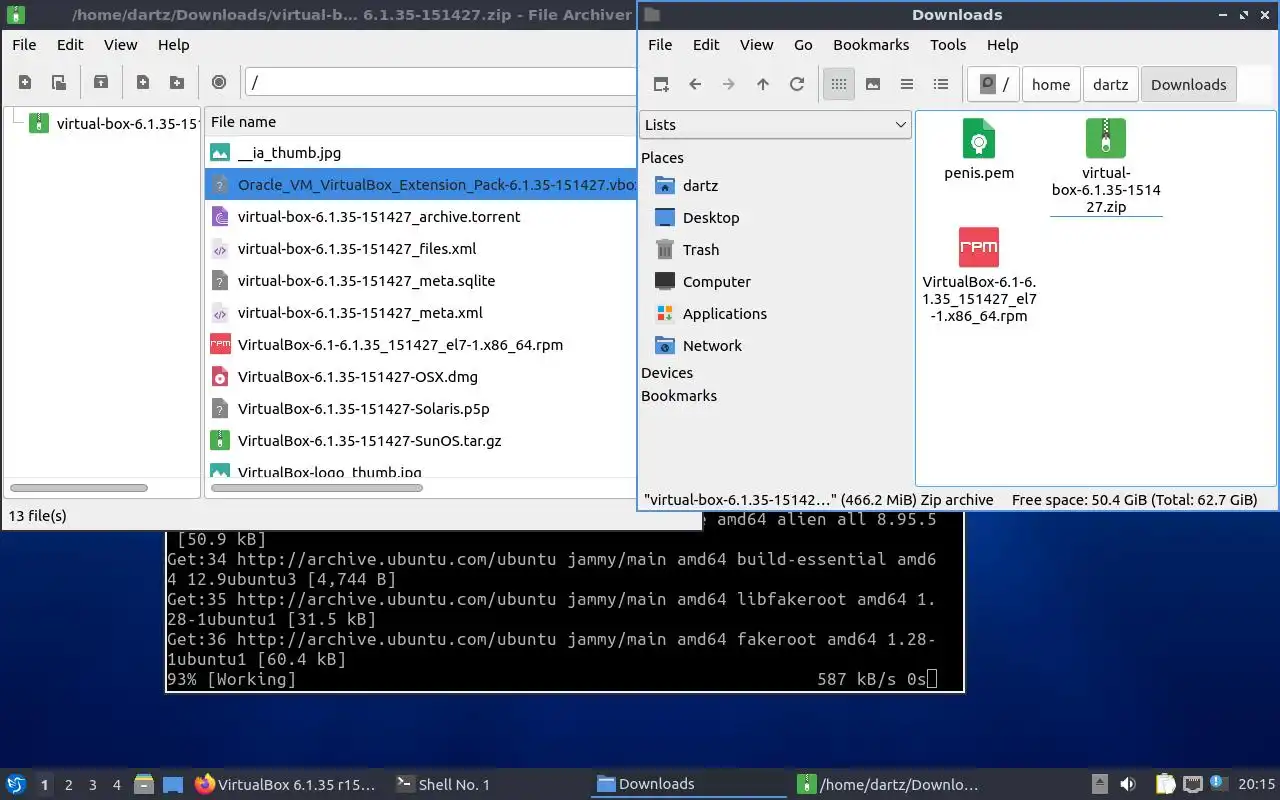Viewport: 1280px width, 800px height.
Task: Click the Downloads breadcrumb button
Action: (1189, 85)
